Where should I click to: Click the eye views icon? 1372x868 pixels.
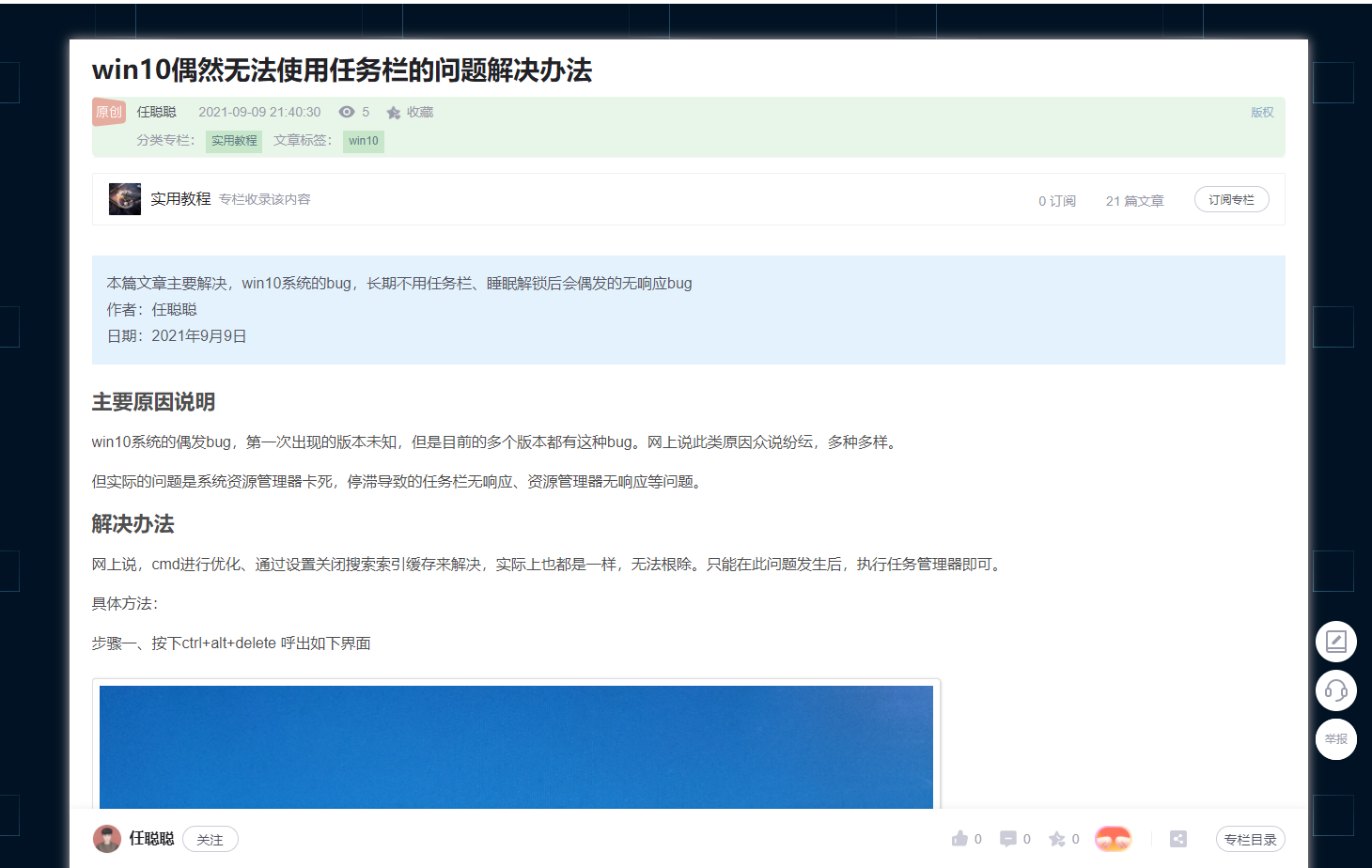[347, 112]
